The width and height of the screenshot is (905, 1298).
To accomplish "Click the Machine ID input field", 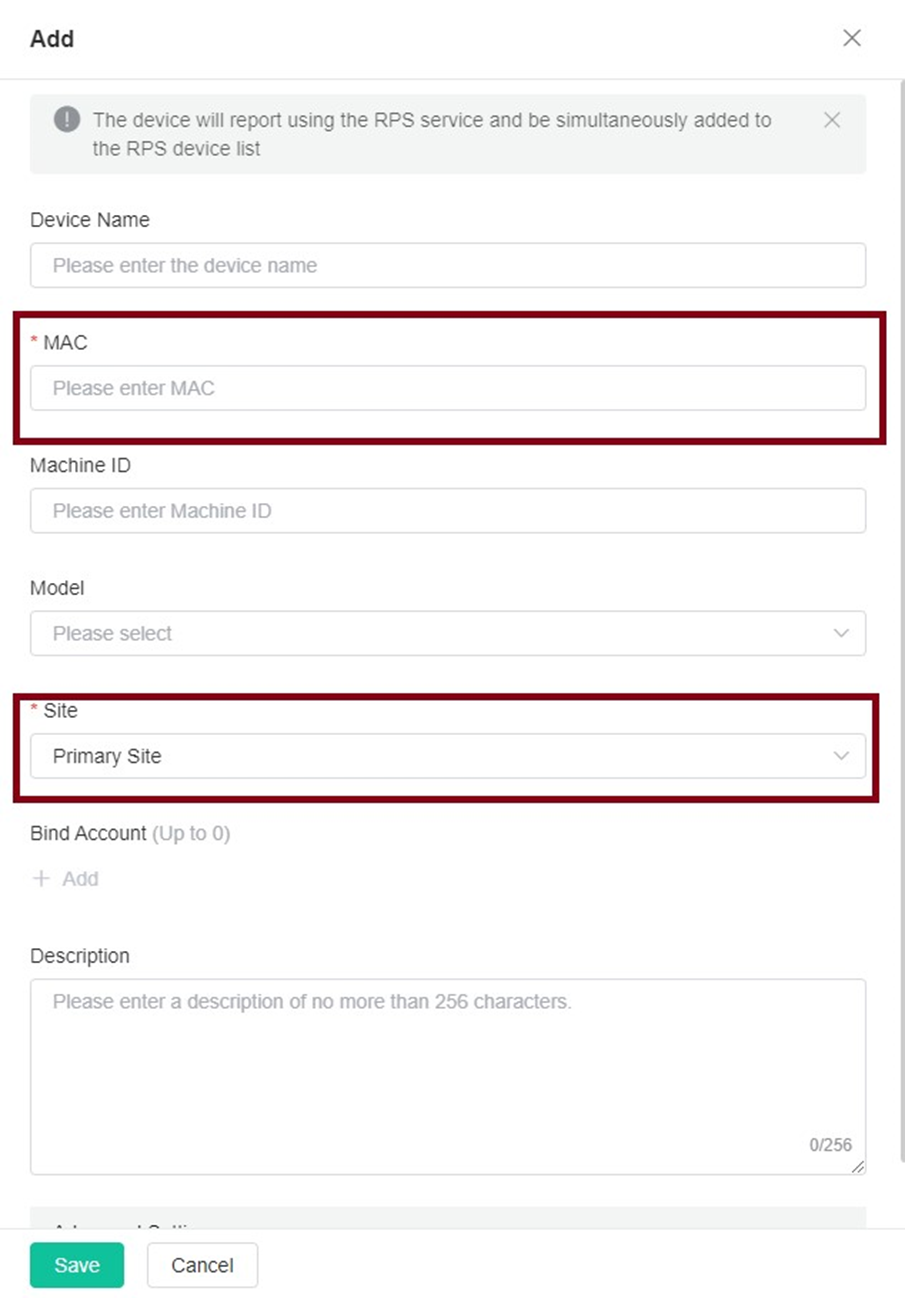I will (x=447, y=510).
